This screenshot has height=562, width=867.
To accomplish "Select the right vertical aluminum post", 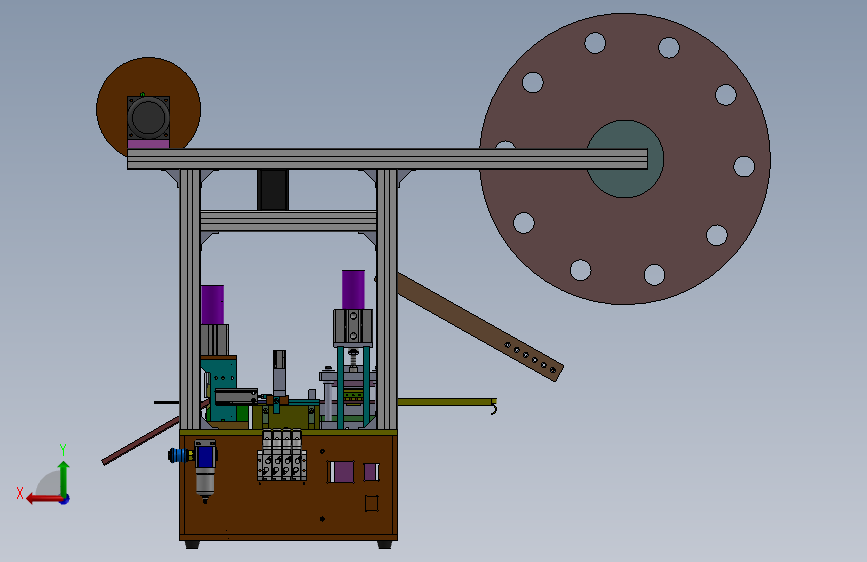I will coord(387,299).
